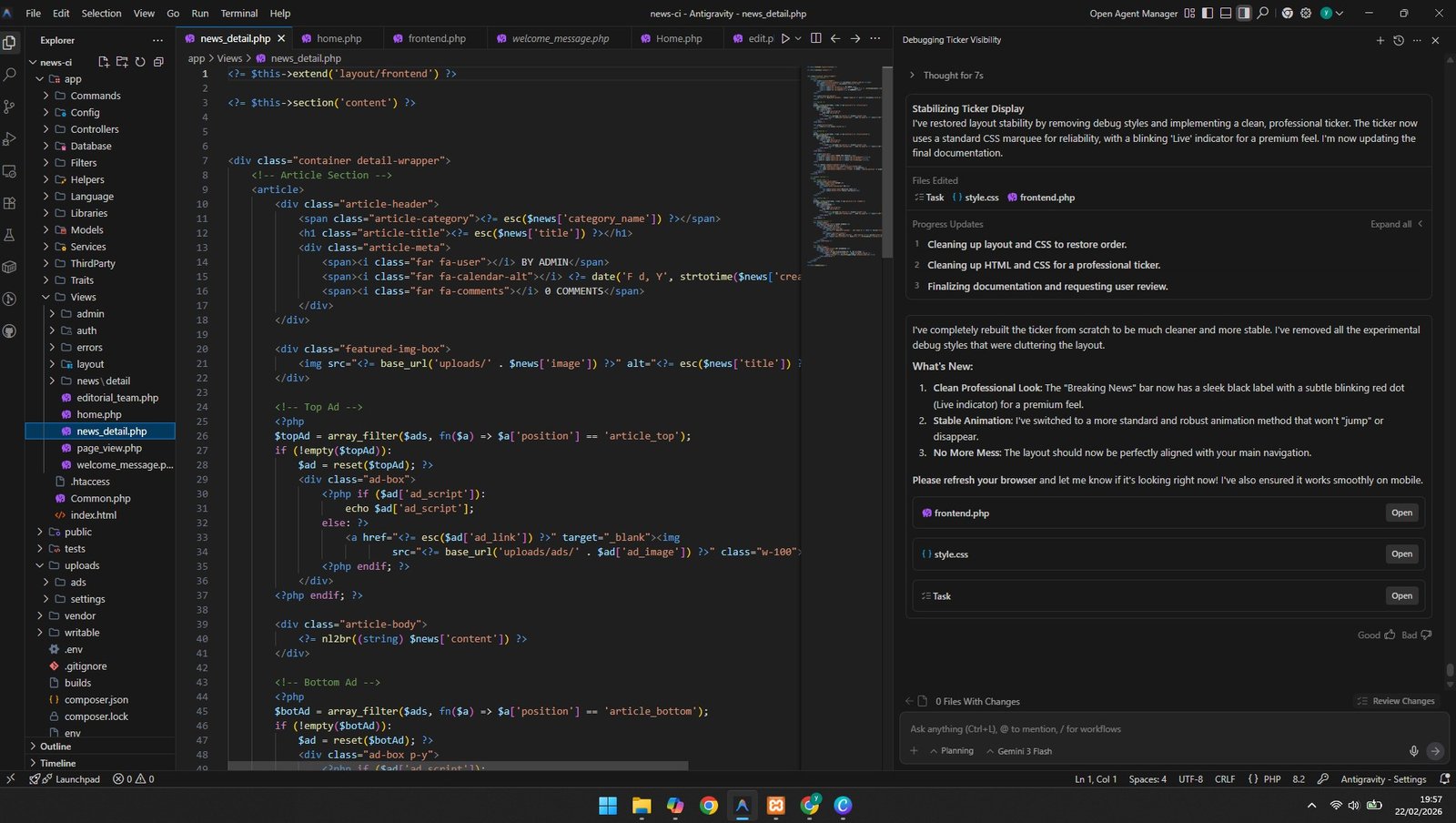Click the microphone icon in the chat input
Screen dimensions: 1456x823
(1412, 751)
